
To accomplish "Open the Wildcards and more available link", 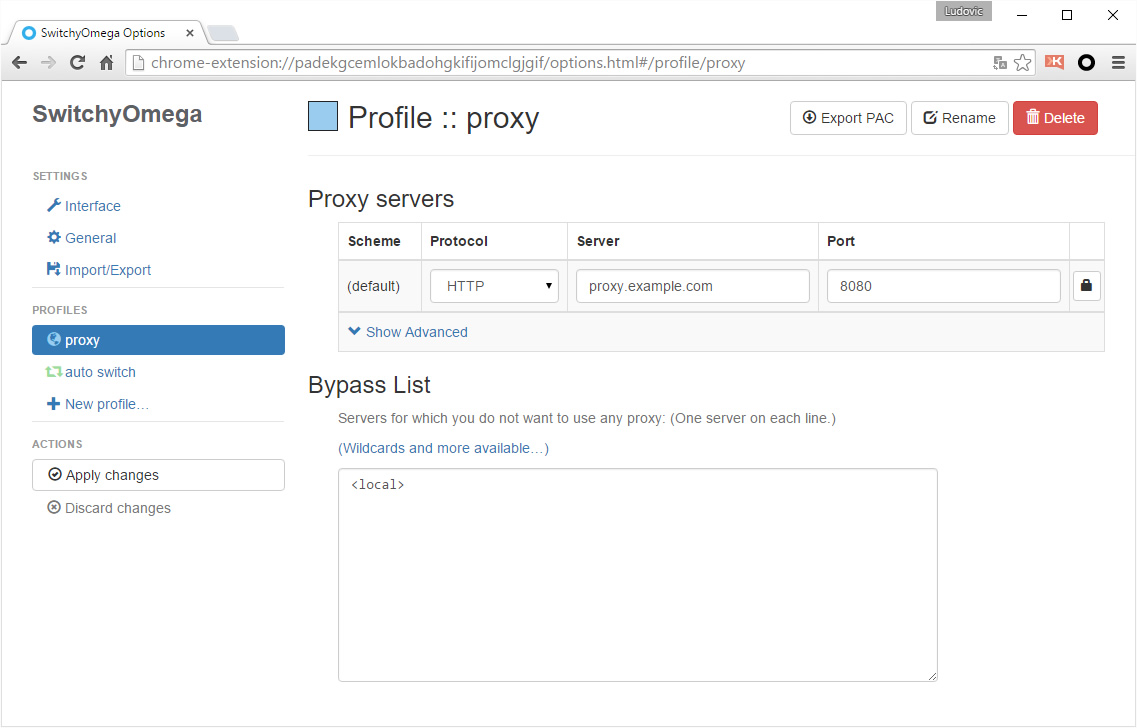I will point(444,448).
